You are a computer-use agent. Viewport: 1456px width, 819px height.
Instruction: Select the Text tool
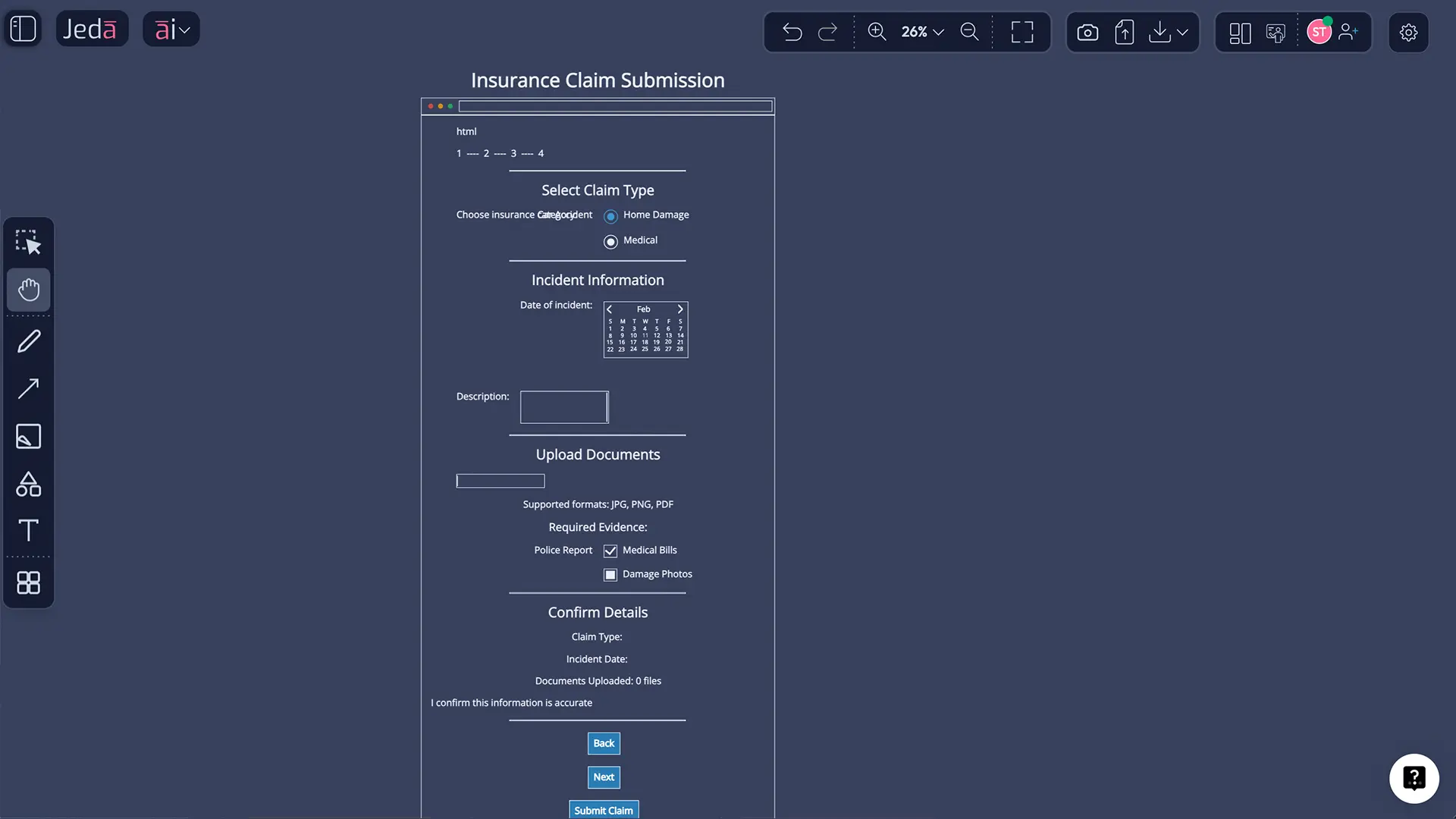[x=28, y=530]
